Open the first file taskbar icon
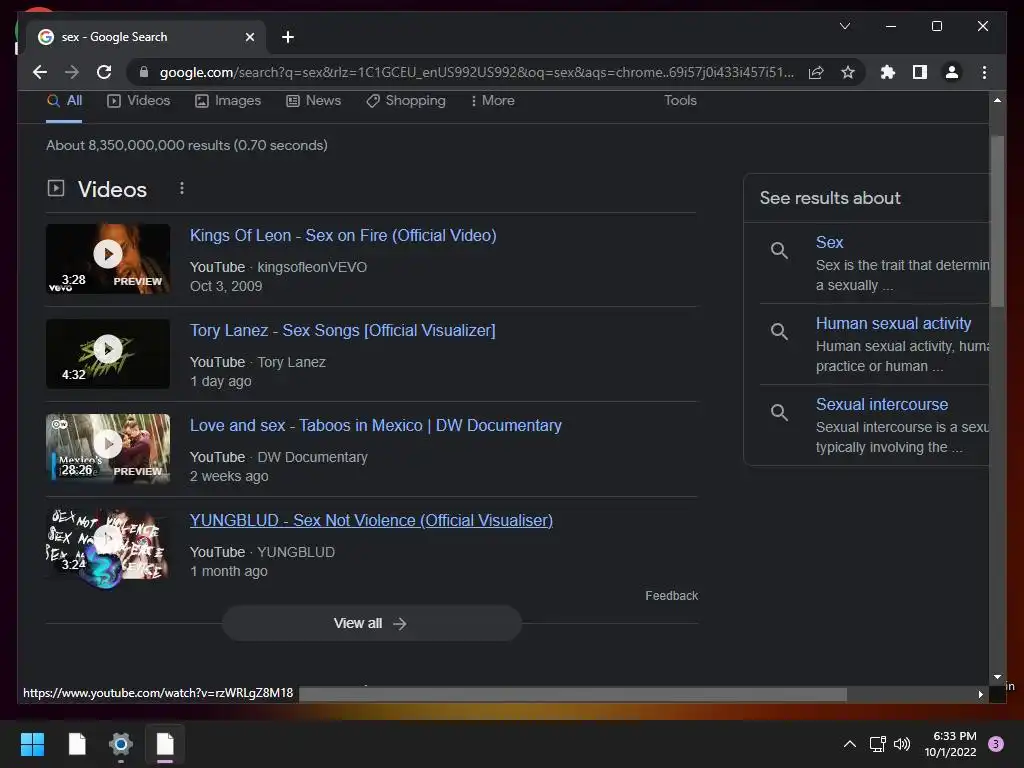 tap(77, 744)
